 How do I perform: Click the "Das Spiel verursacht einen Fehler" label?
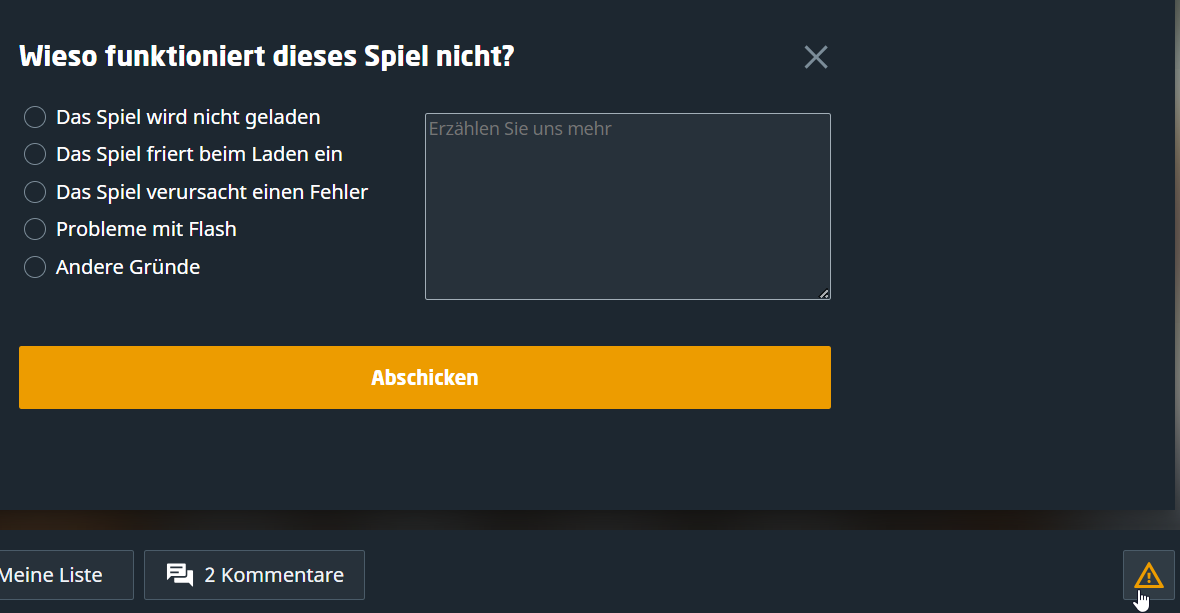(x=212, y=191)
